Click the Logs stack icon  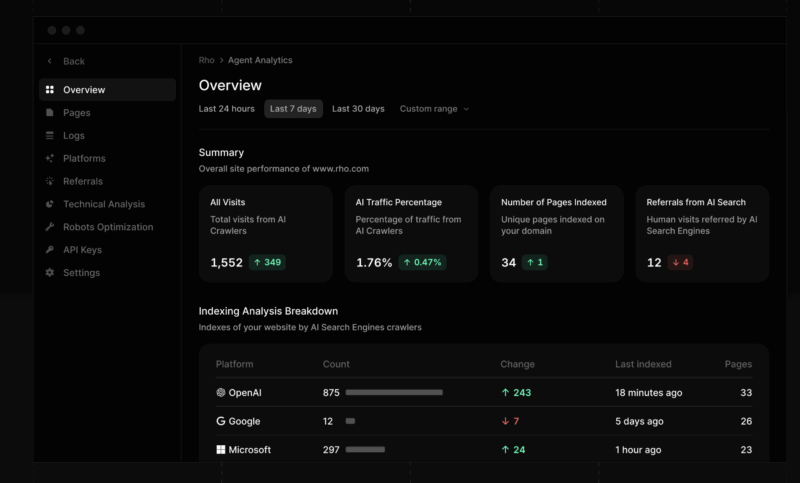(50, 136)
